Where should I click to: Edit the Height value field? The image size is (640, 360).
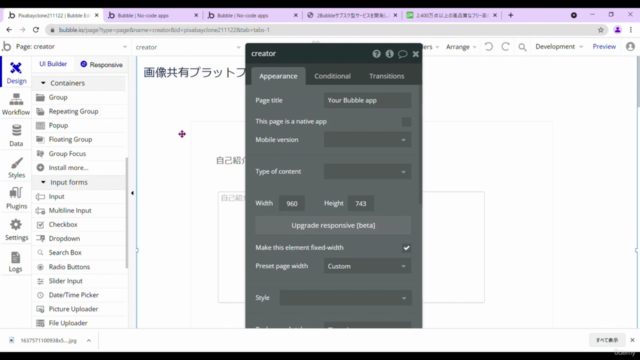360,203
